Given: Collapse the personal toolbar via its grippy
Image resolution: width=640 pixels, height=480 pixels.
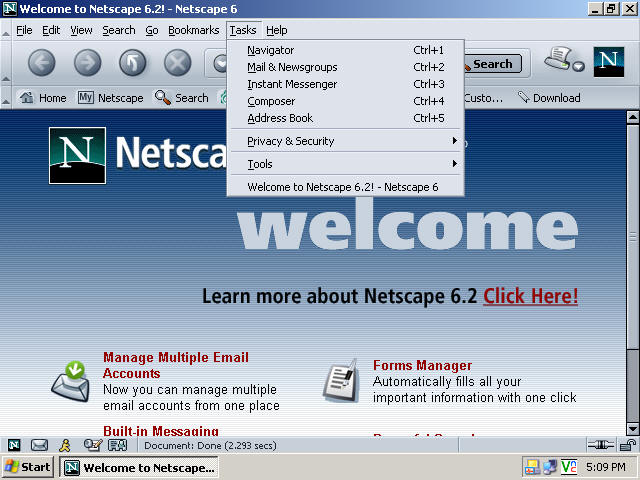Looking at the screenshot, I should point(6,98).
